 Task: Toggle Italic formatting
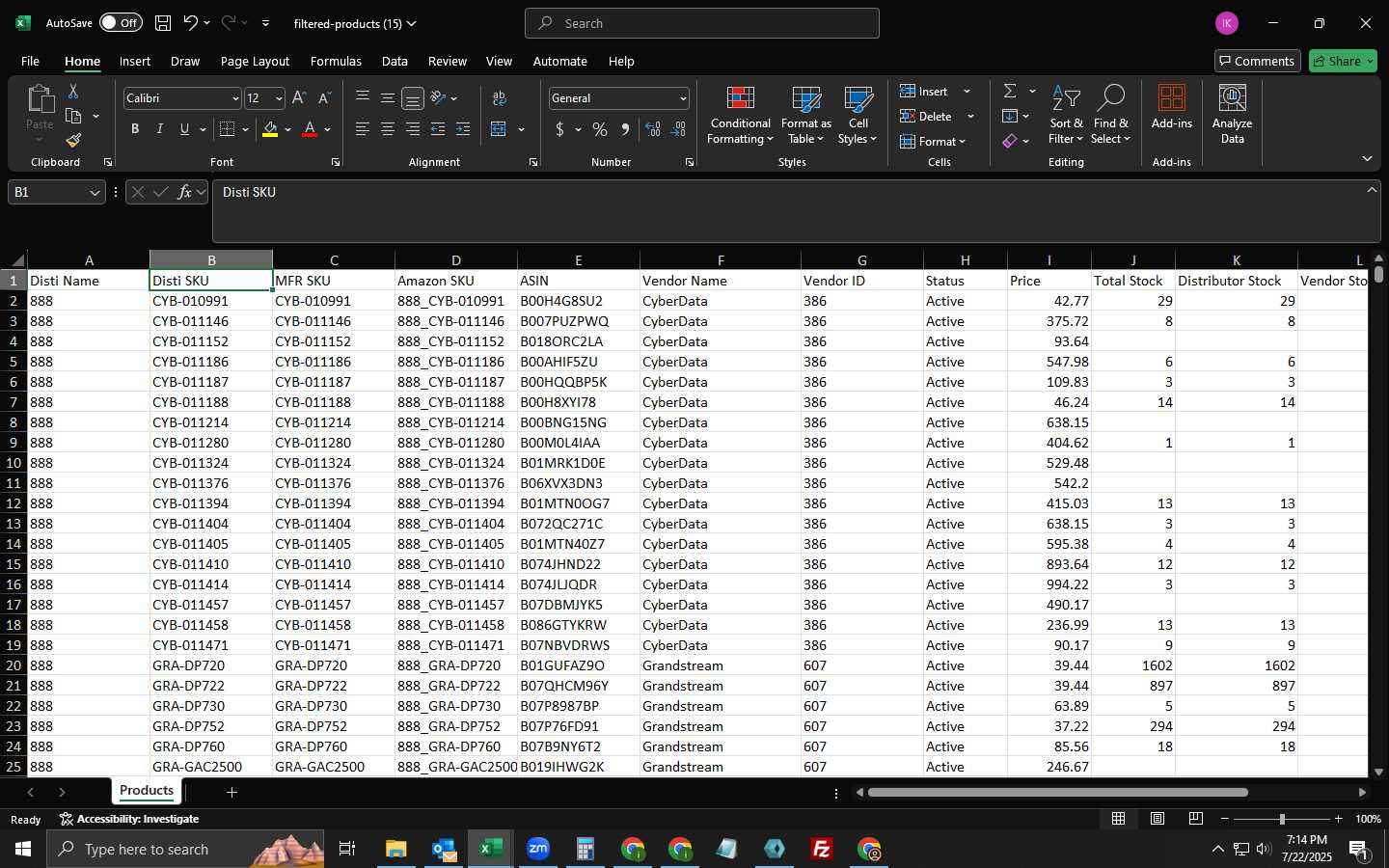[159, 129]
